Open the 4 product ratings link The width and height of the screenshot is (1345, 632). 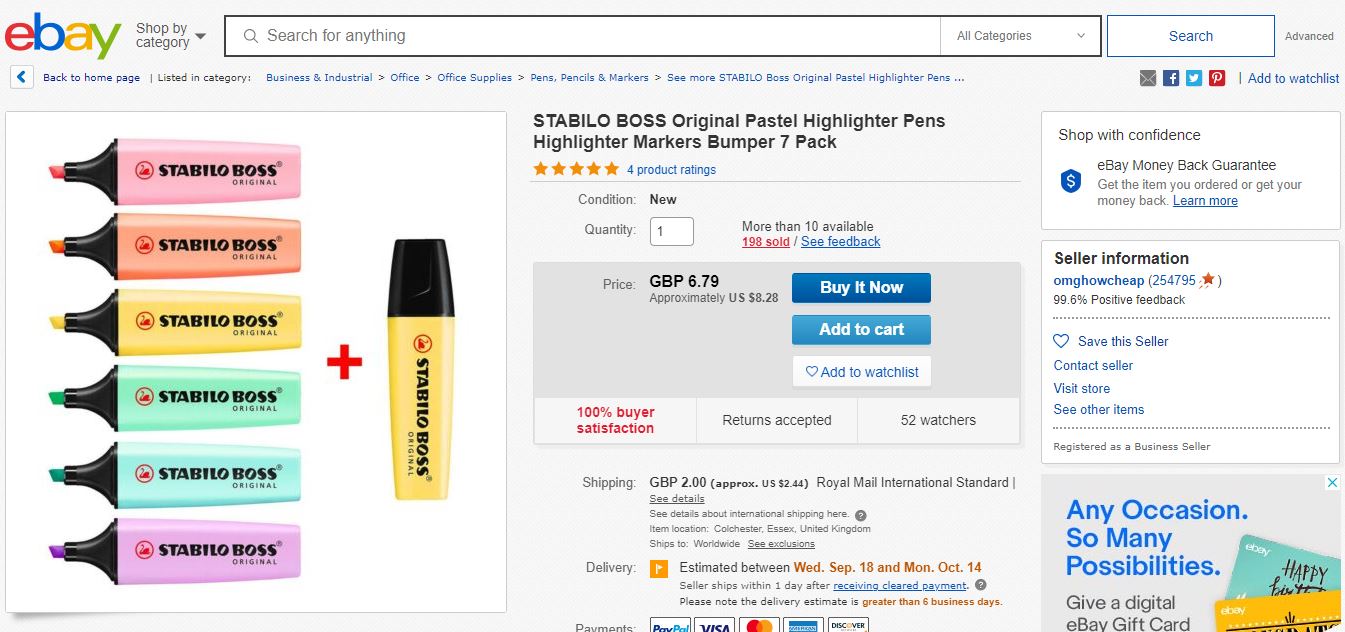point(671,170)
